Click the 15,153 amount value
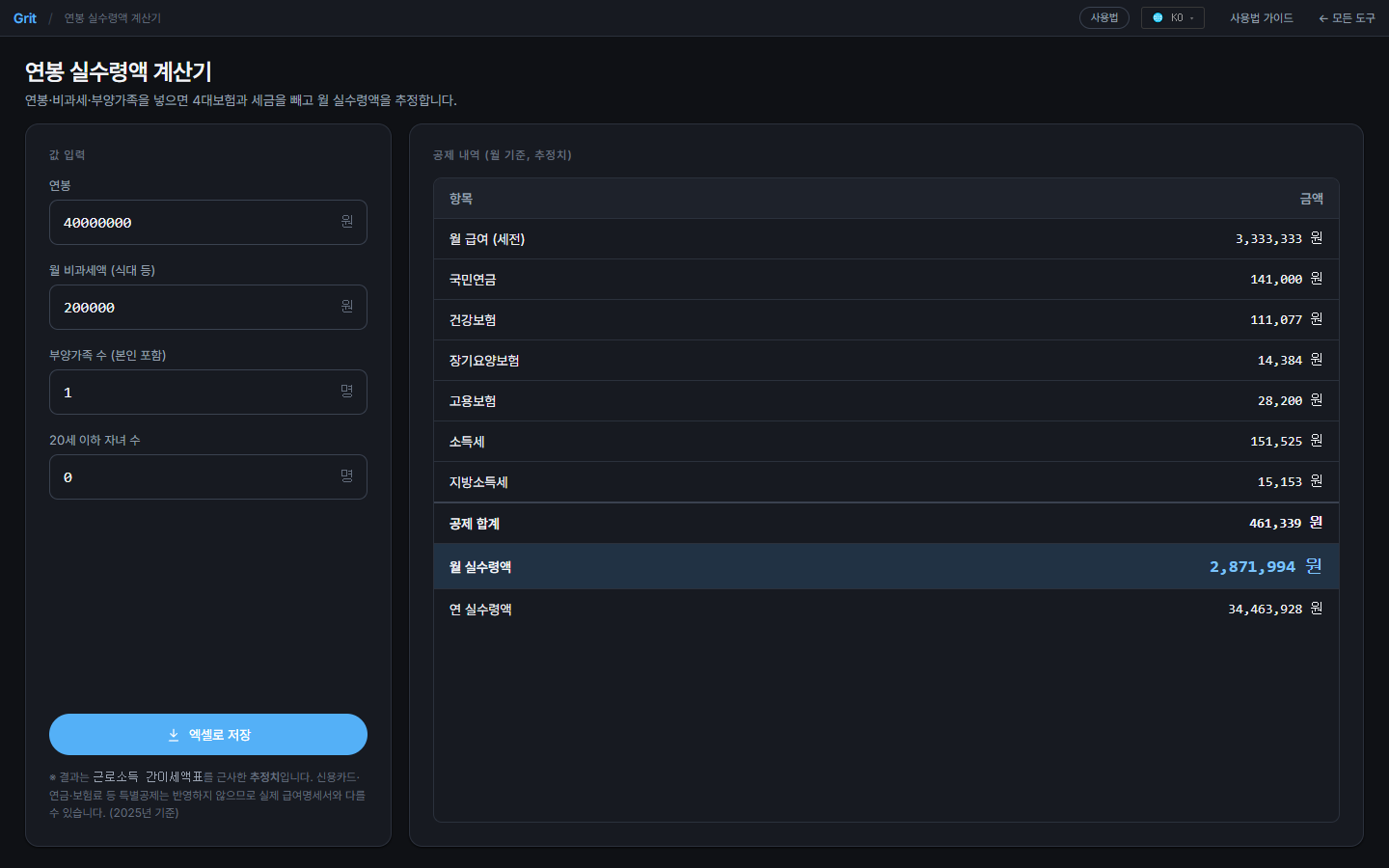The image size is (1389, 868). (1280, 482)
